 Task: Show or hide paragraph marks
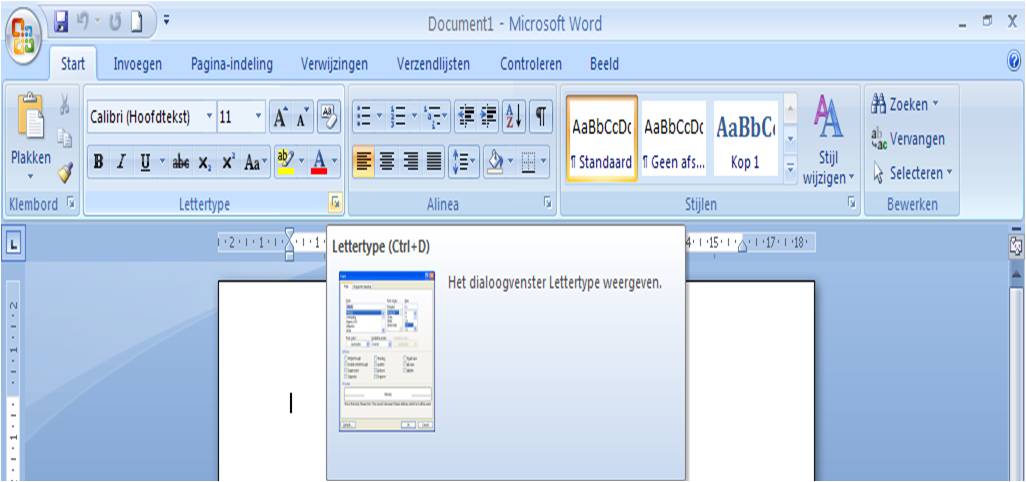coord(541,116)
